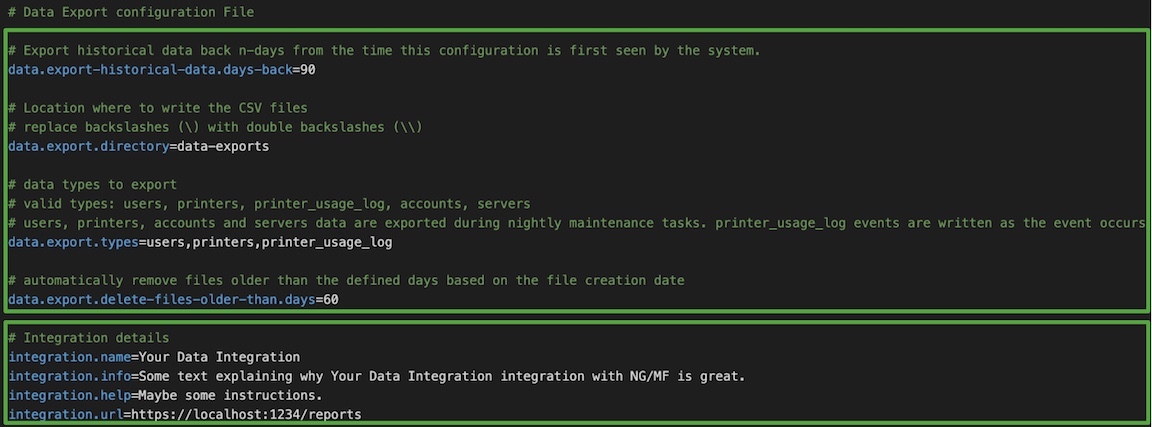Image resolution: width=1152 pixels, height=427 pixels.
Task: Click the data-exports directory value
Action: click(x=223, y=146)
